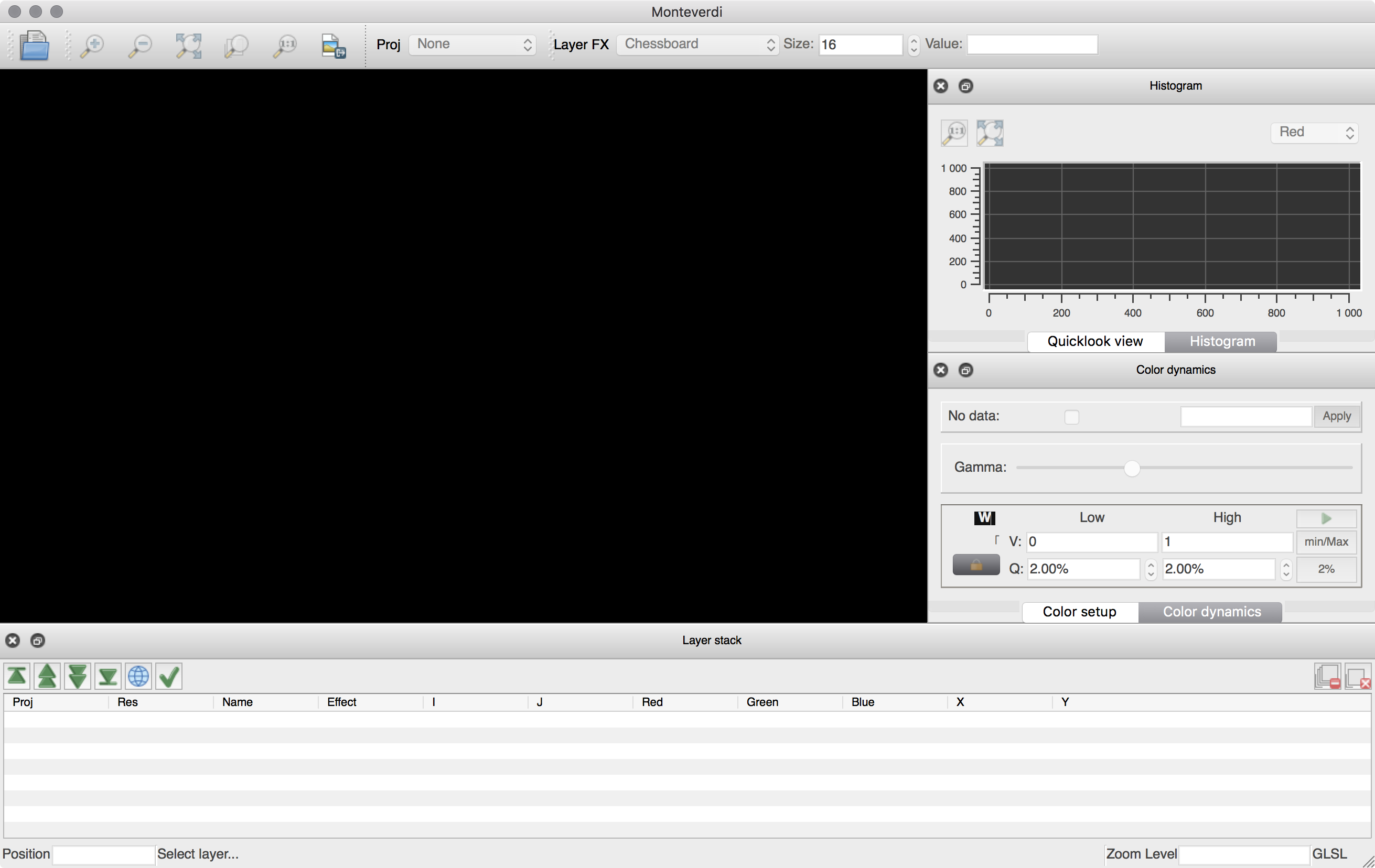Reset histogram zoom to 1:1
Screen dimensions: 1375x868
(x=954, y=133)
